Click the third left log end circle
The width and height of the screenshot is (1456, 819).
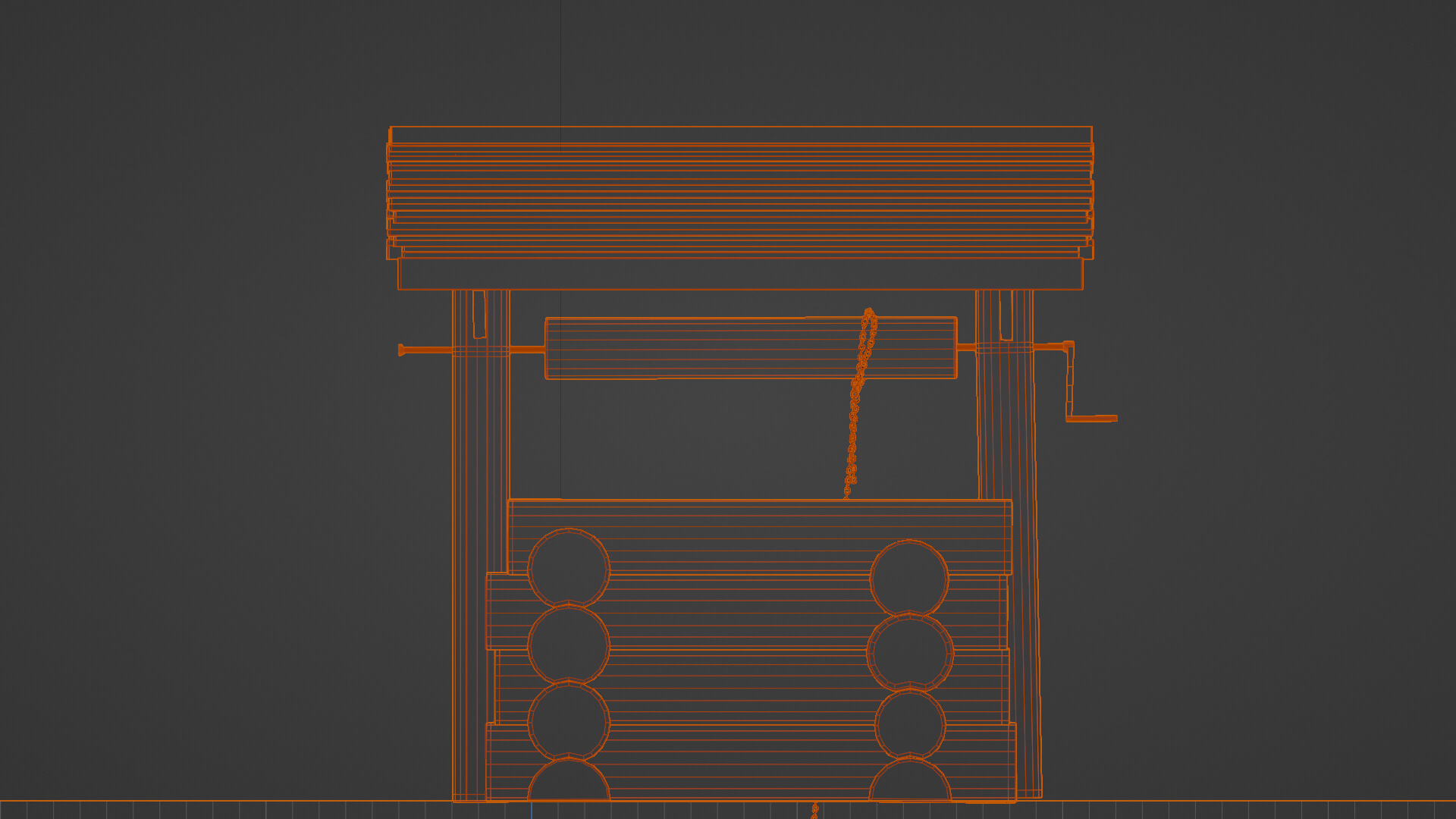click(x=569, y=721)
